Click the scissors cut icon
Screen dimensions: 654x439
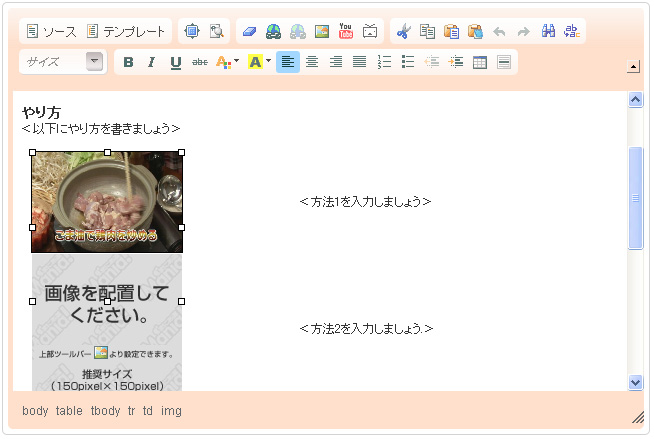(403, 31)
